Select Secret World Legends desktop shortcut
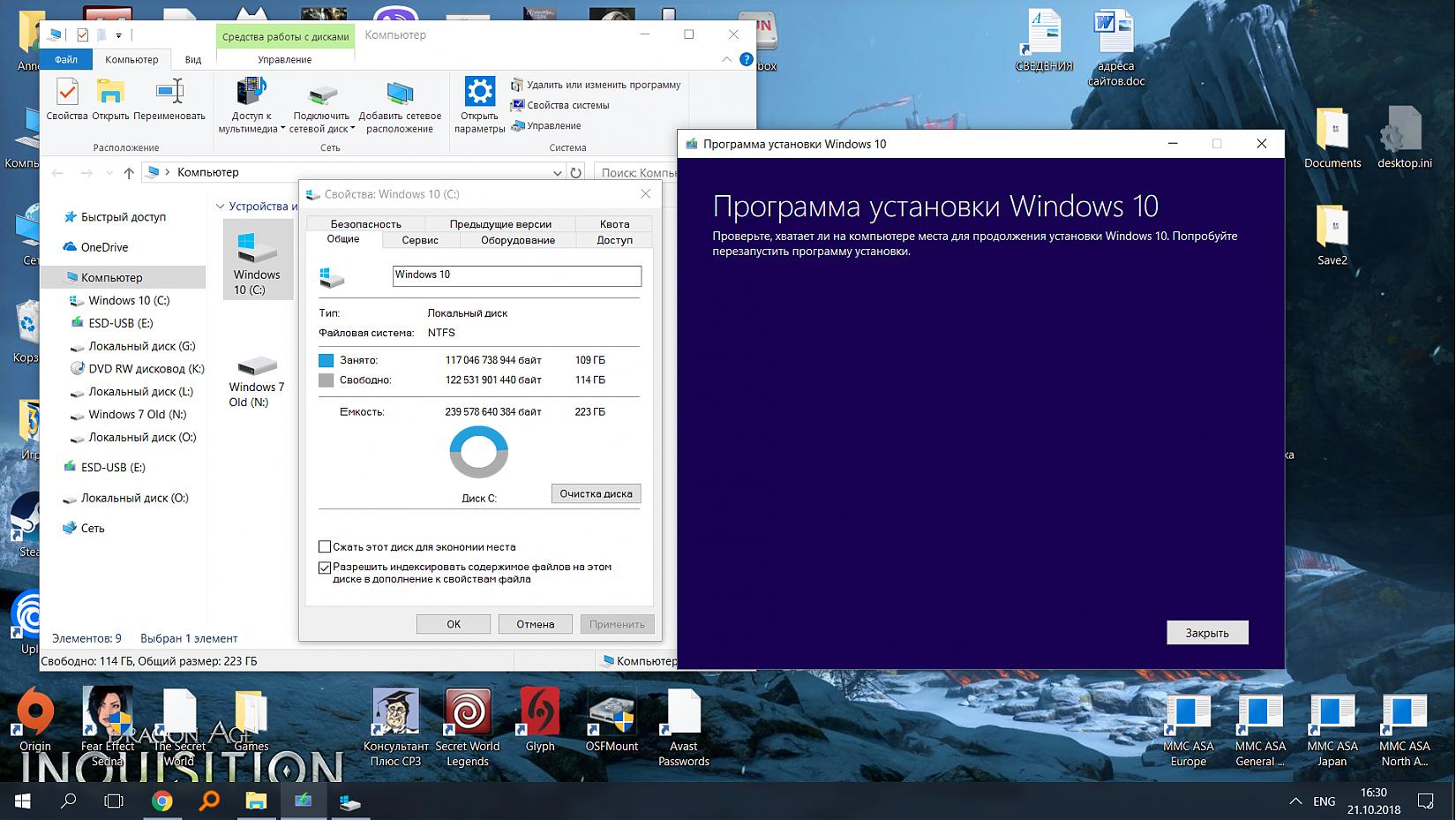 tap(468, 727)
